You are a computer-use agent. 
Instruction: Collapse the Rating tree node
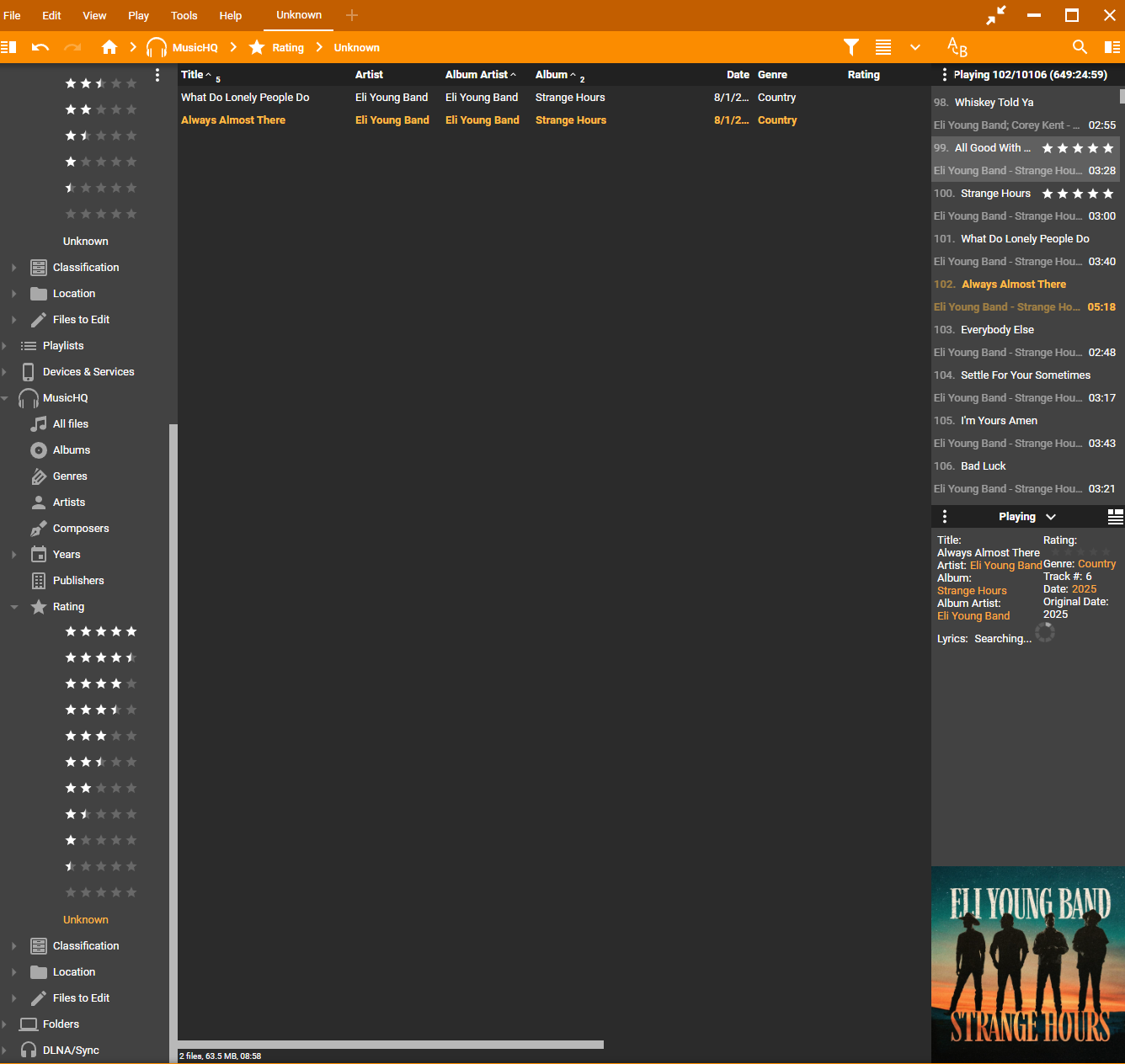[x=14, y=607]
